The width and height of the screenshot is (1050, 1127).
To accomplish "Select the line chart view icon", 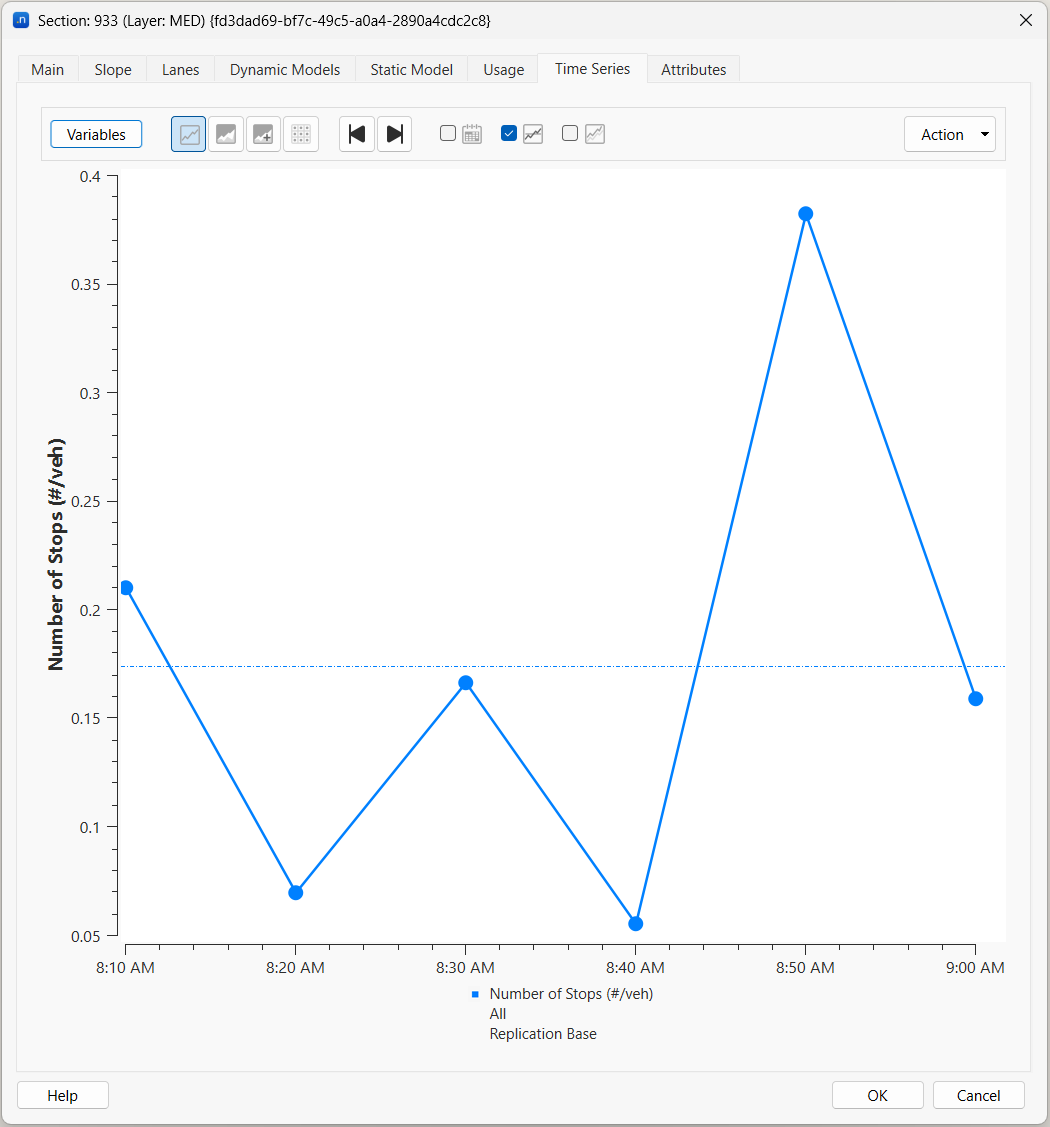I will tap(188, 134).
